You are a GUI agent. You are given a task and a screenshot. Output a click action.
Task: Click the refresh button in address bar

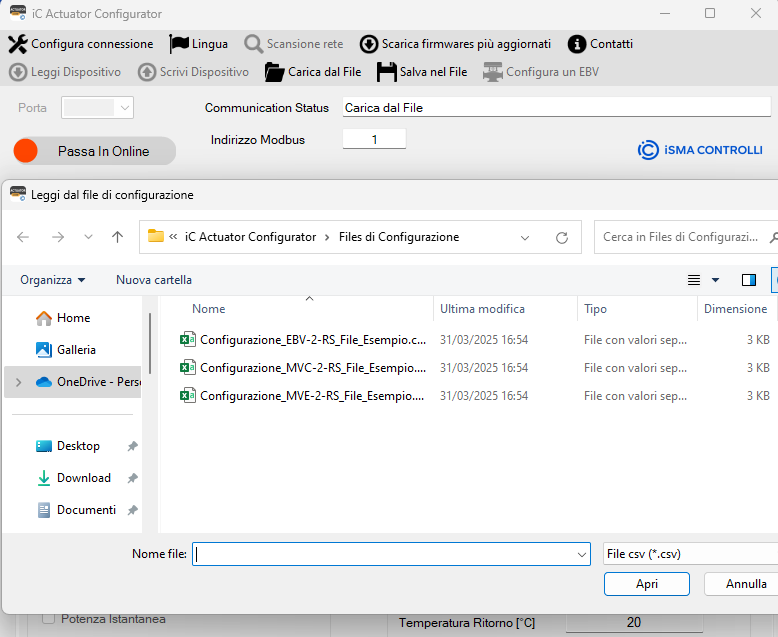click(562, 238)
